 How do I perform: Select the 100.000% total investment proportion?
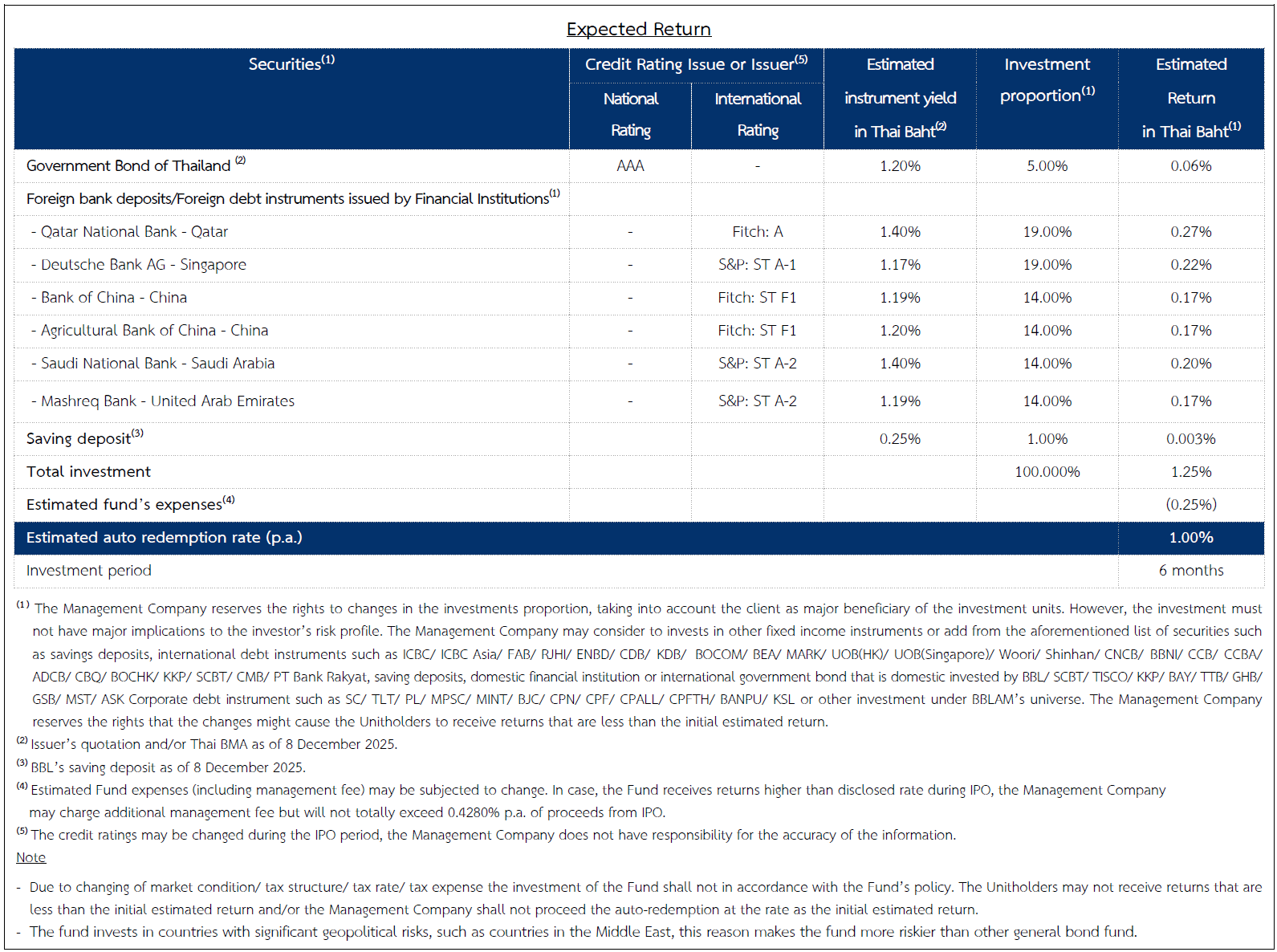[x=1047, y=472]
